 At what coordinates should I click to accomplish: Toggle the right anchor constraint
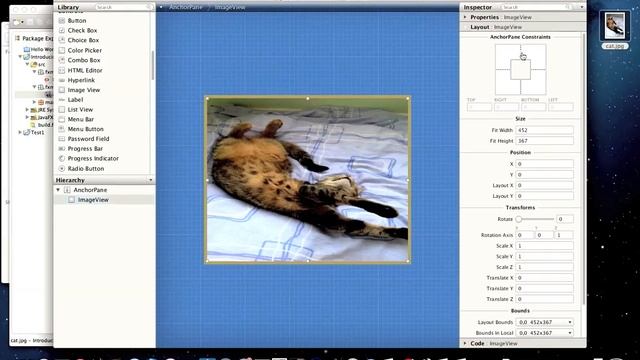click(x=538, y=70)
